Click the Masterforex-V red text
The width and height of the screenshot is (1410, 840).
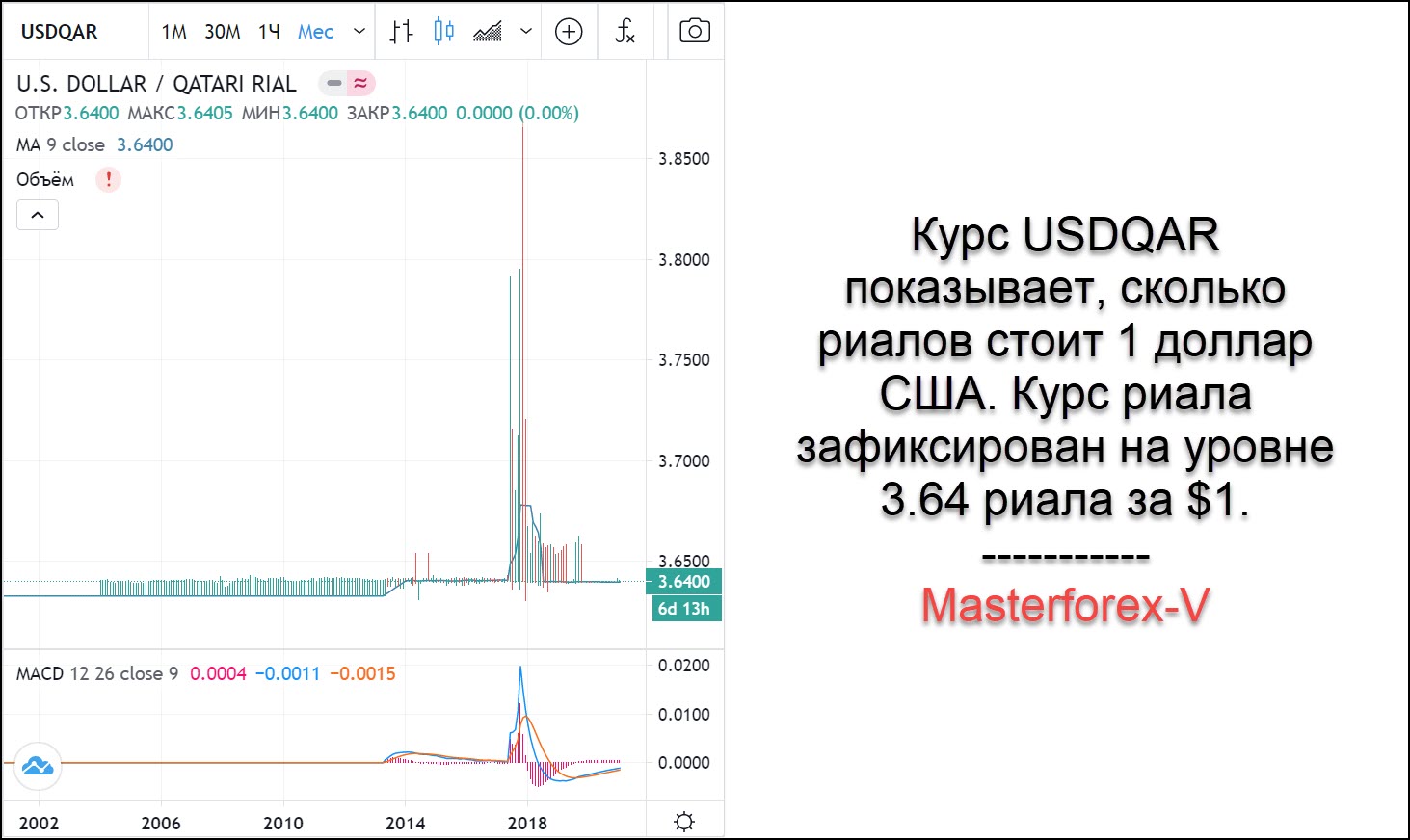coord(1065,605)
